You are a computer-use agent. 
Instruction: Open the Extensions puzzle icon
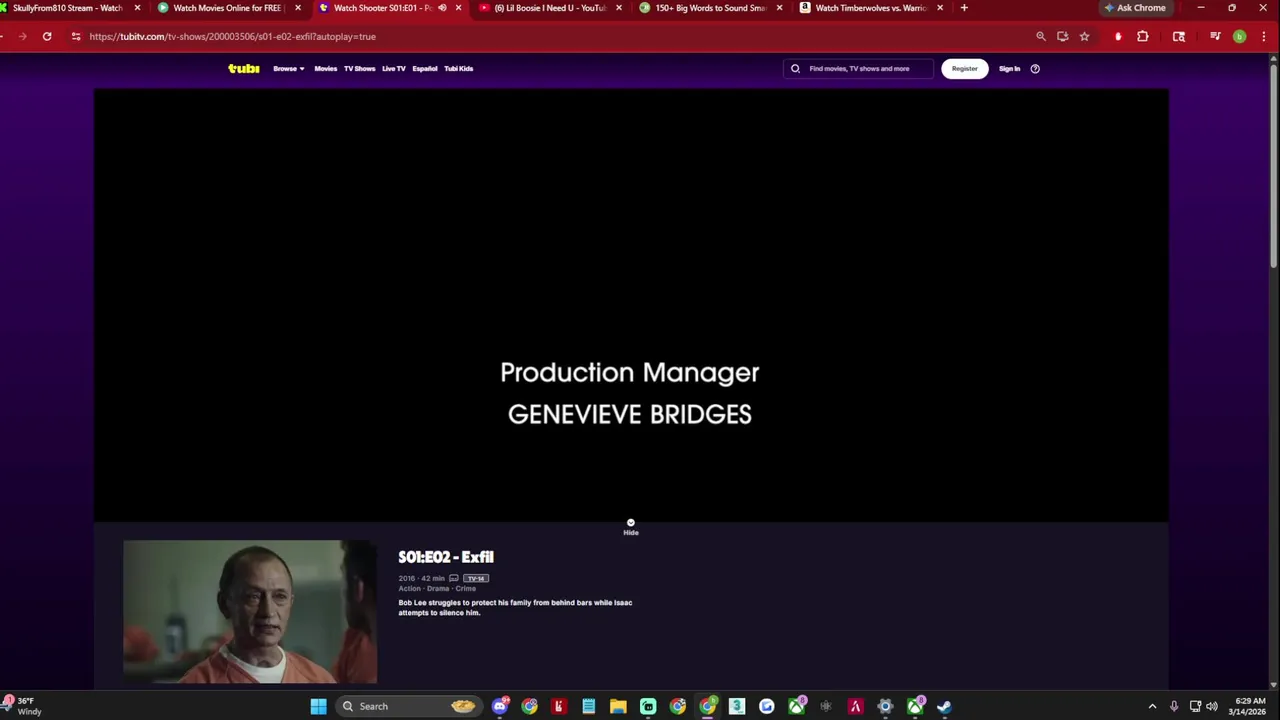point(1143,36)
